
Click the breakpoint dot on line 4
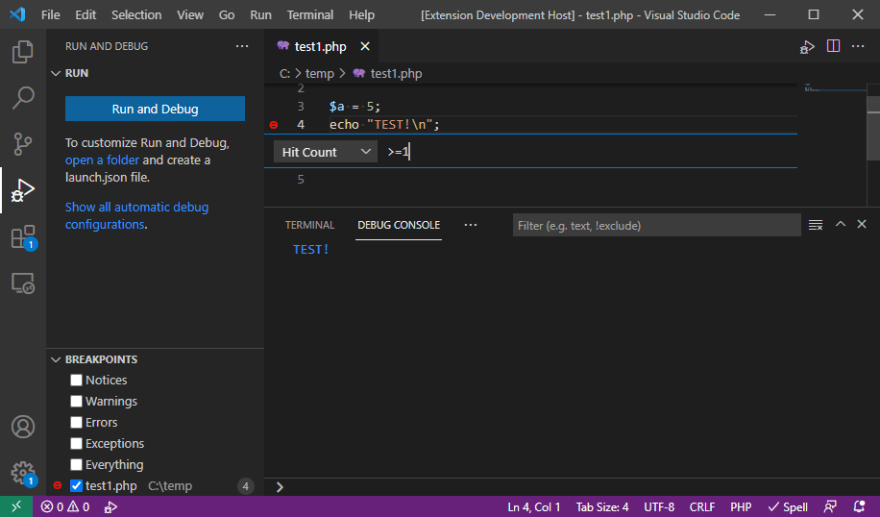click(274, 125)
